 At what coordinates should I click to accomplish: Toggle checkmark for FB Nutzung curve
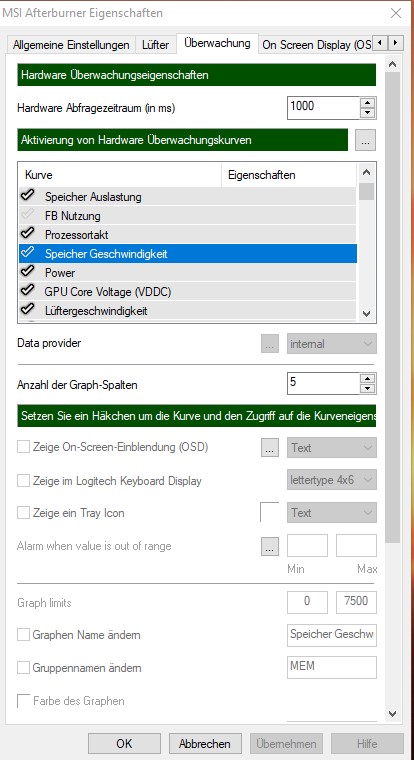28,215
